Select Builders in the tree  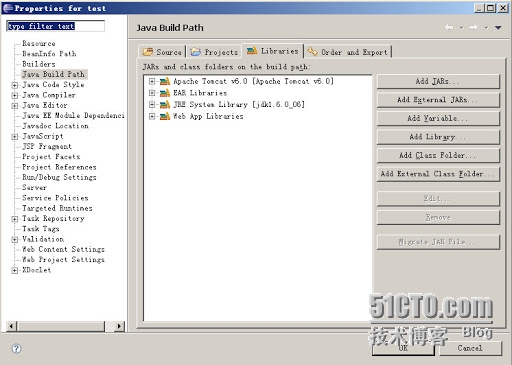(x=39, y=64)
